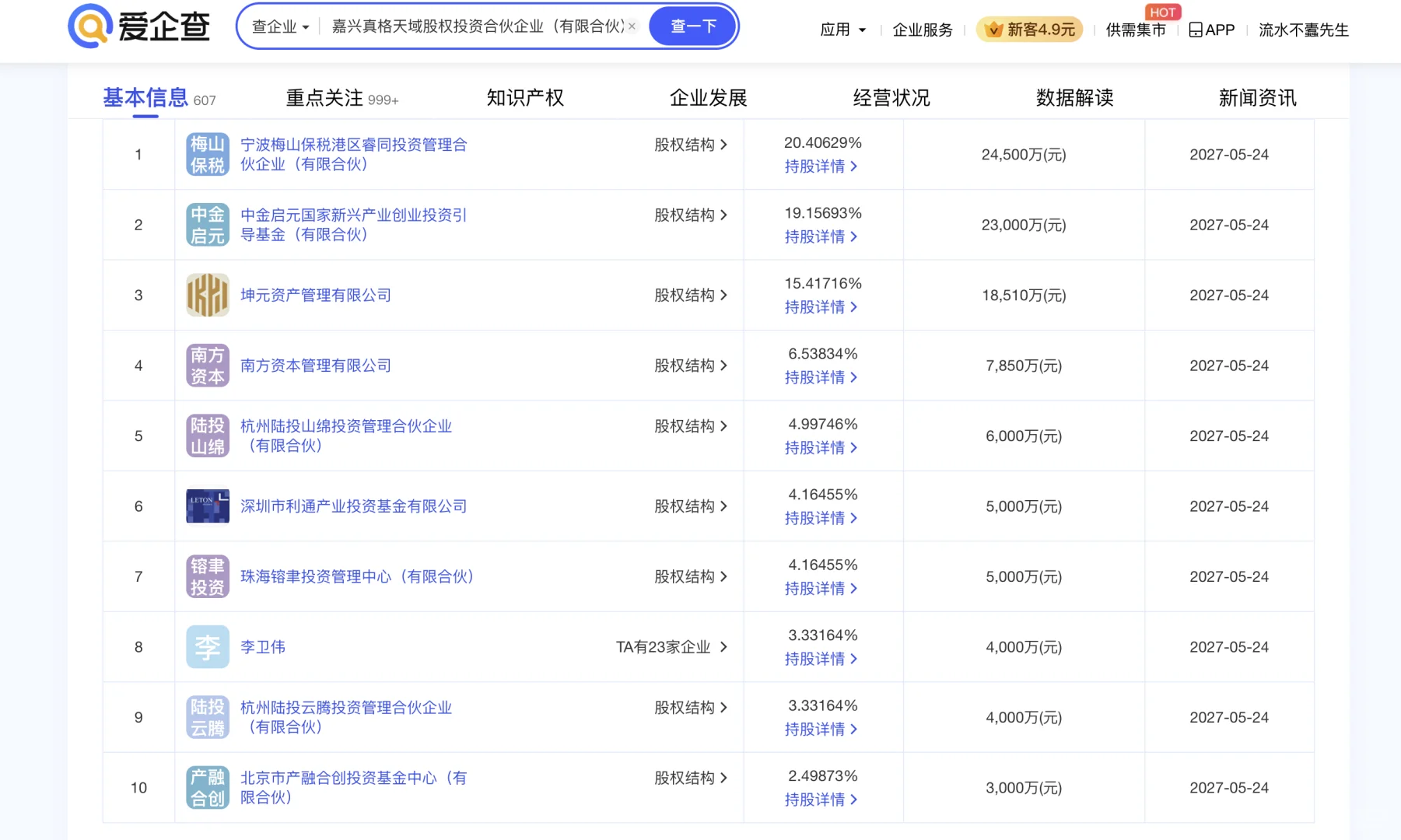
Task: Click the 产融合创 logo icon
Action: 208,788
